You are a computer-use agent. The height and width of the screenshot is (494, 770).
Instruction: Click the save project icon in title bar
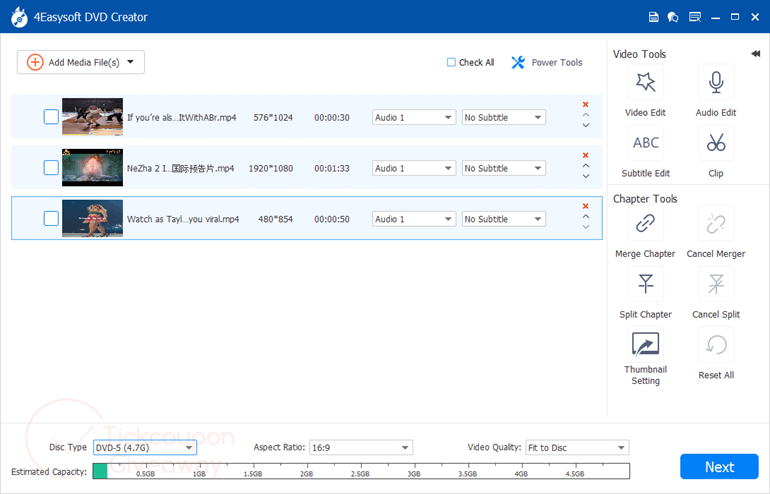coord(654,17)
